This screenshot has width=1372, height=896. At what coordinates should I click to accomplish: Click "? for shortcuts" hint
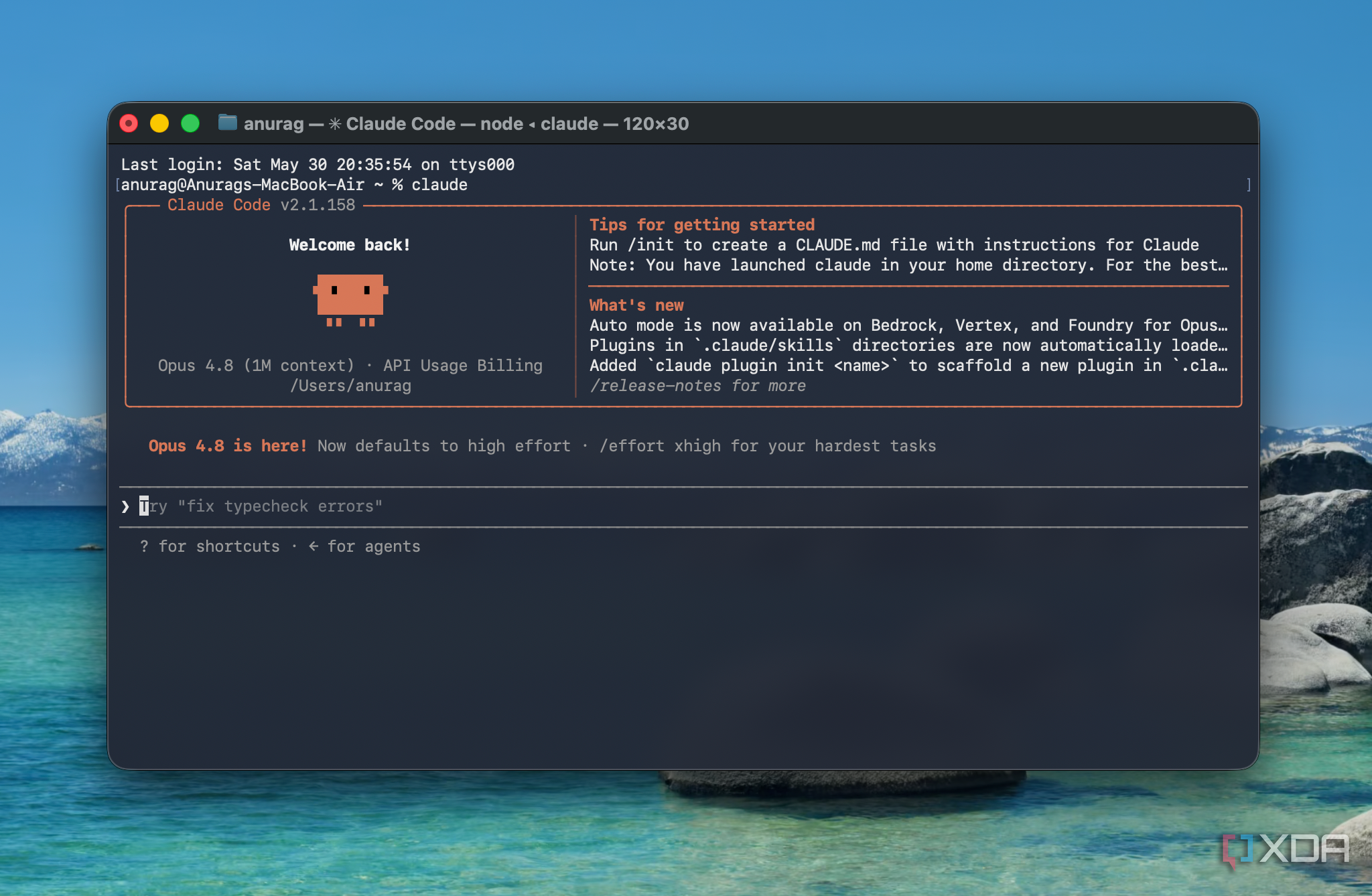(x=210, y=546)
